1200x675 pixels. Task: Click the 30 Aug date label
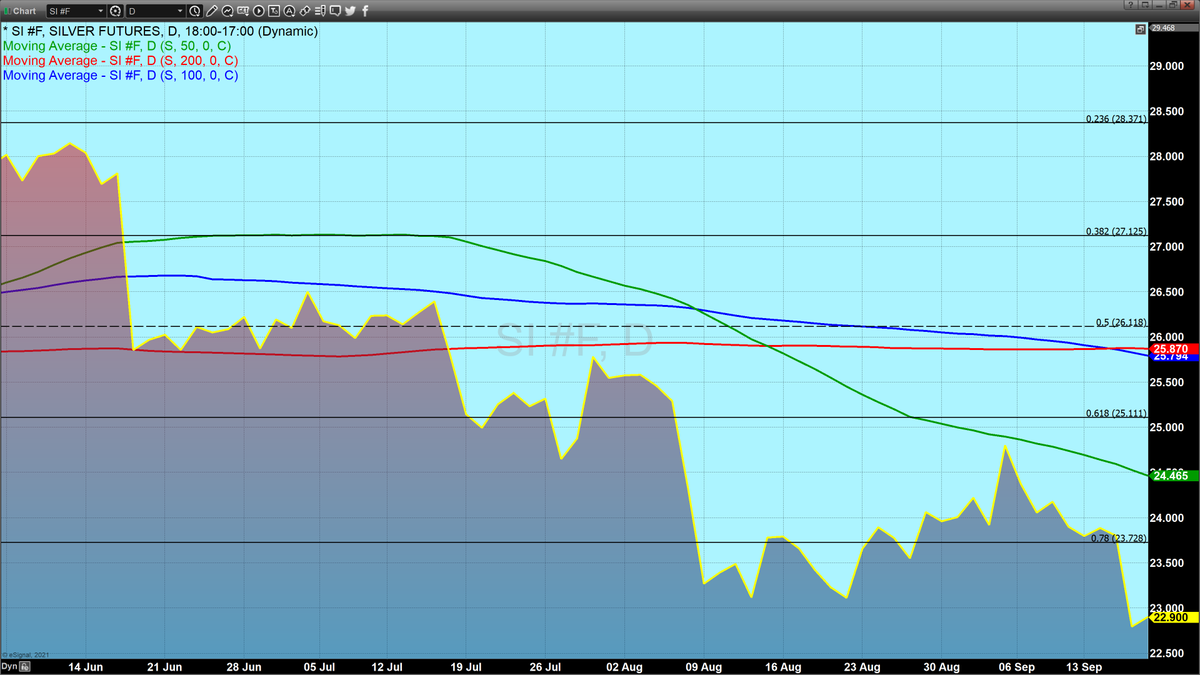point(941,666)
